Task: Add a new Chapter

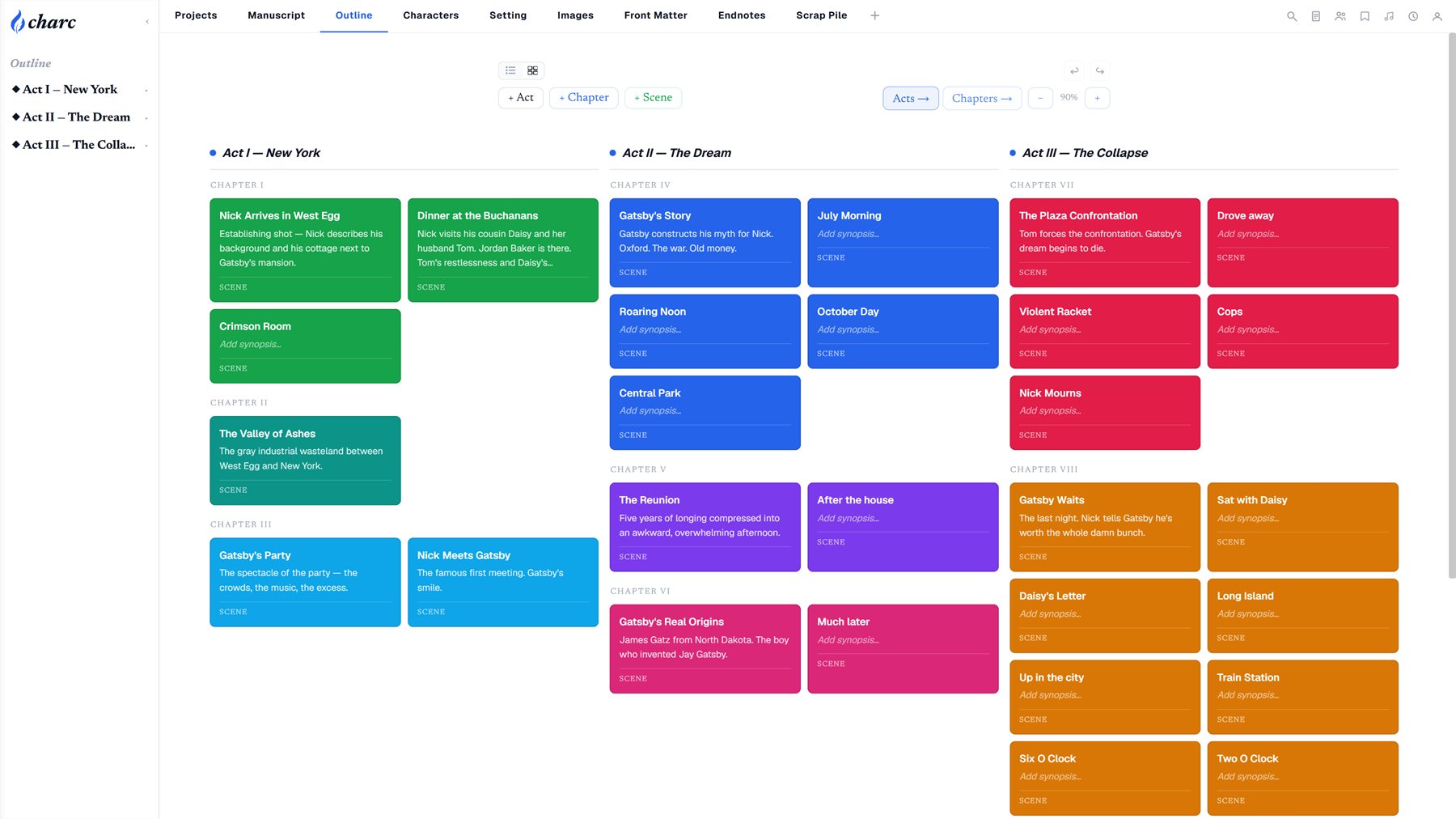Action: pyautogui.click(x=584, y=98)
